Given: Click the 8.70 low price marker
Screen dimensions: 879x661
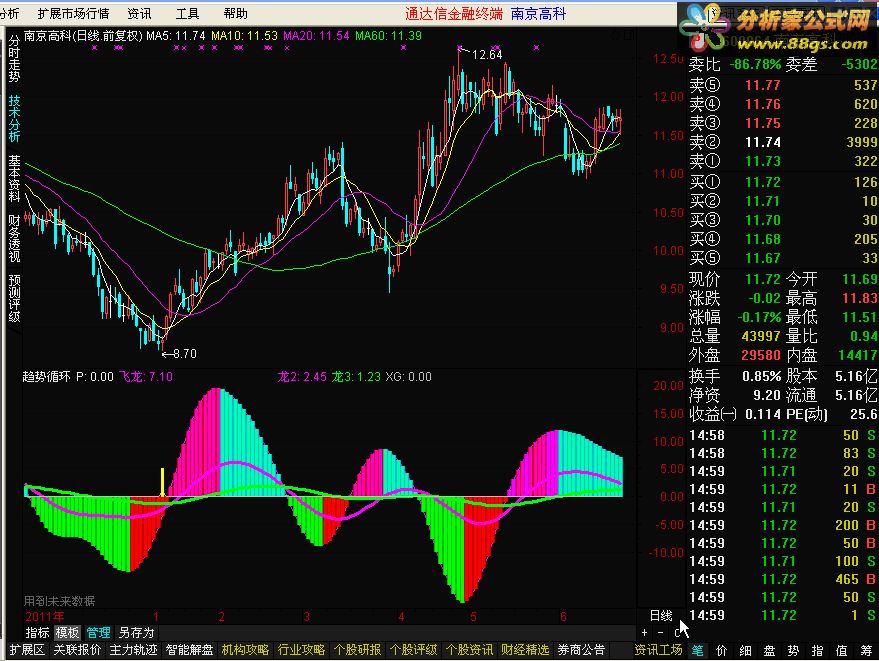Looking at the screenshot, I should coord(184,354).
